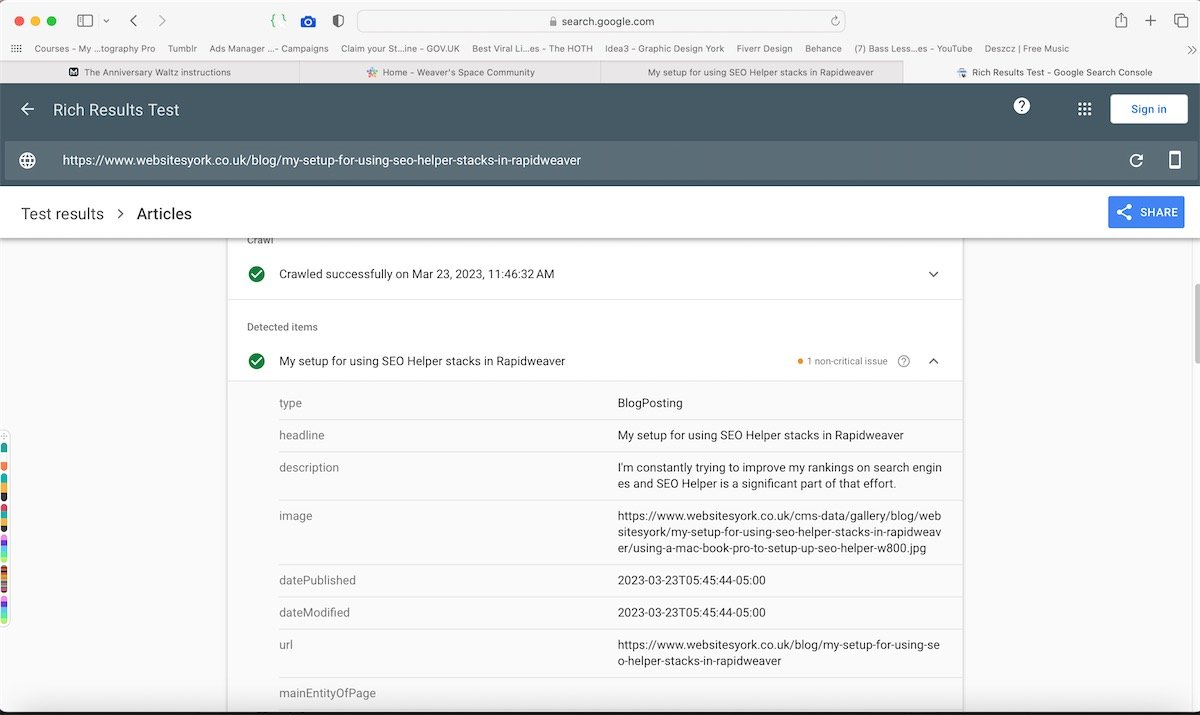
Task: Click the url field value
Action: [779, 653]
